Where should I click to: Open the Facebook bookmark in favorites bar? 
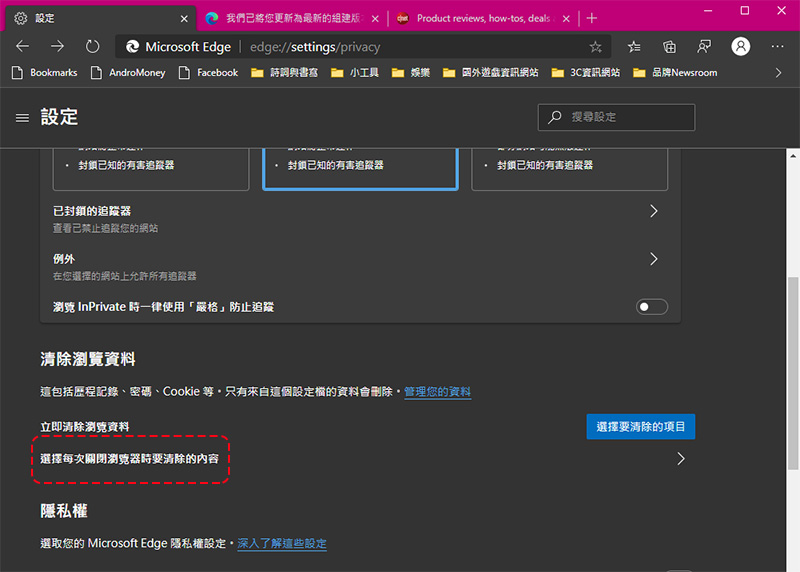coord(208,73)
